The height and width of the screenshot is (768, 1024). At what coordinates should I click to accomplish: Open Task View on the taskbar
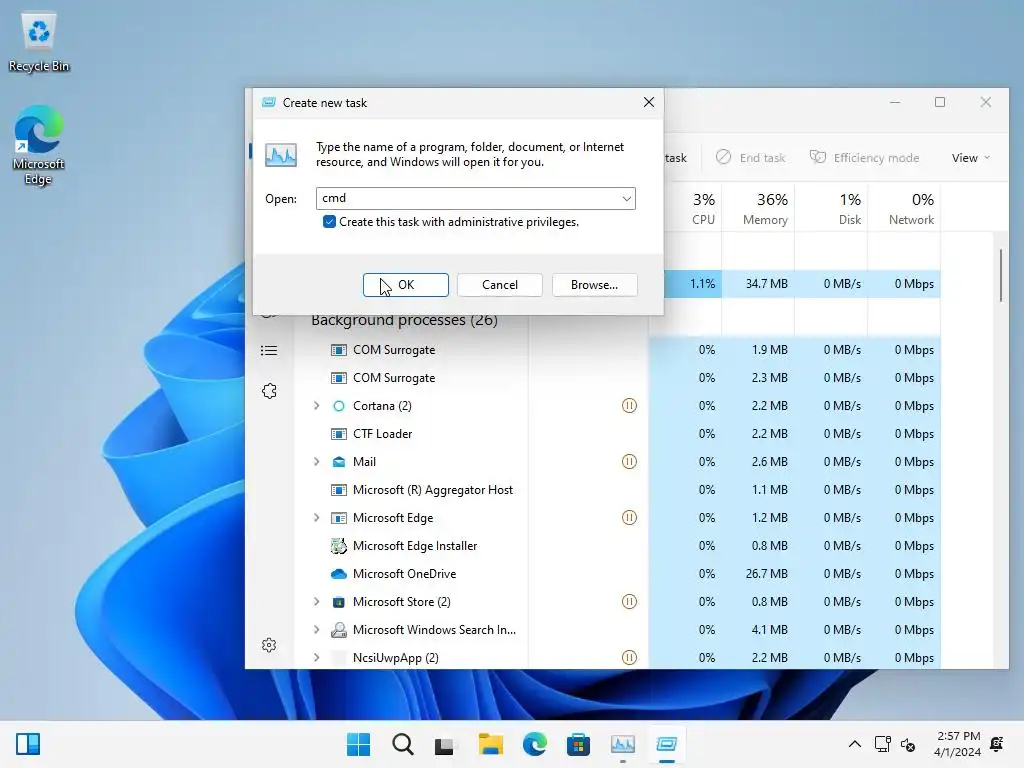click(445, 745)
